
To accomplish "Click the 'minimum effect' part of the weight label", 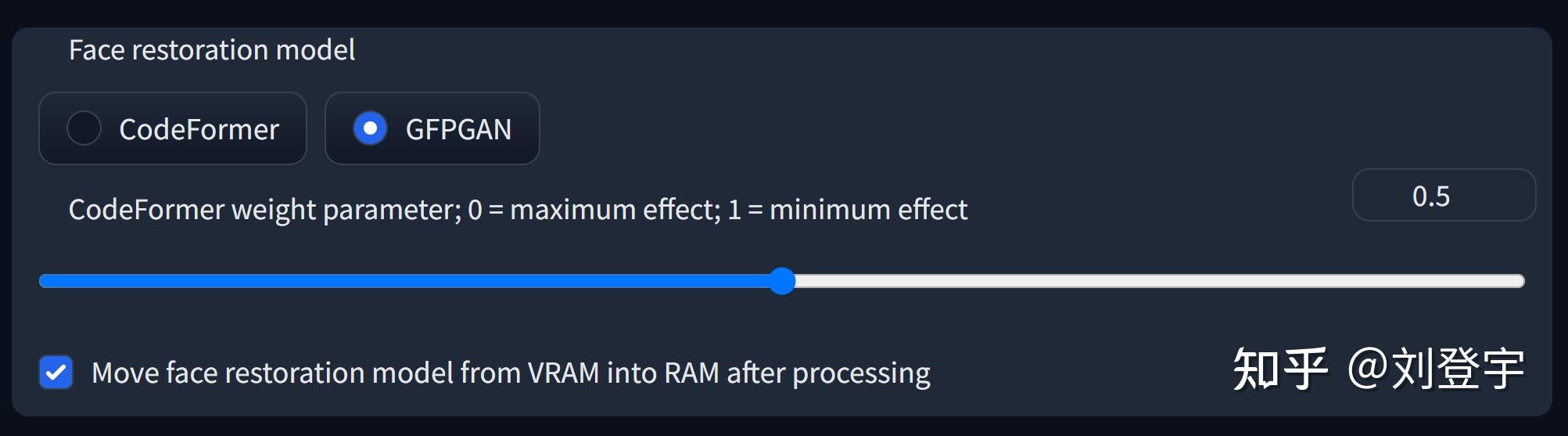I will click(868, 210).
